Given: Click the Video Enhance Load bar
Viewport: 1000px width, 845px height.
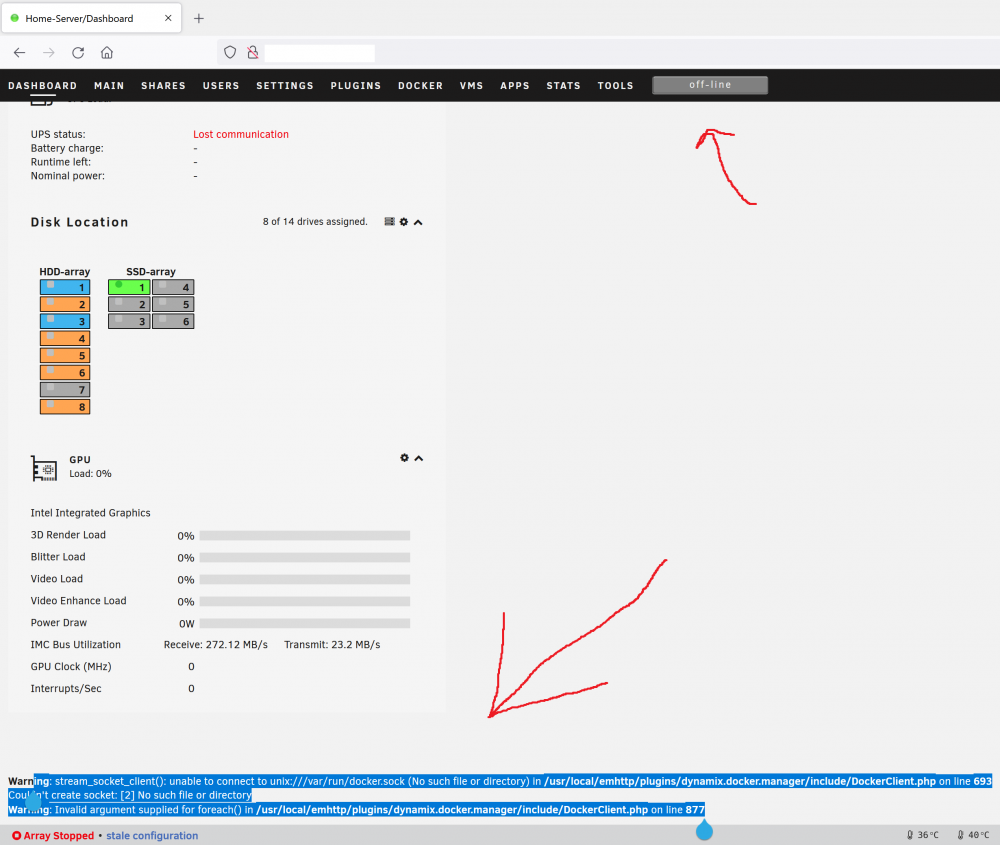Looking at the screenshot, I should 305,601.
